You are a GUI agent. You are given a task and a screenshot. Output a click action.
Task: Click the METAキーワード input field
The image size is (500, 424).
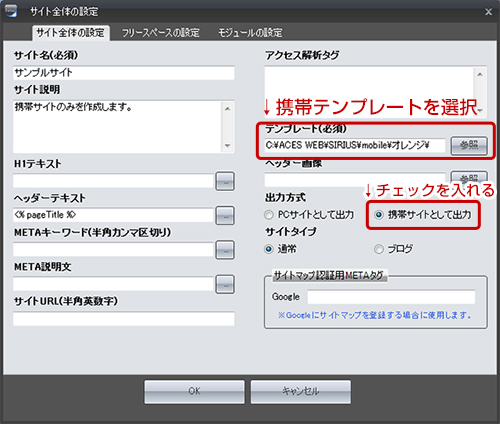pos(113,250)
